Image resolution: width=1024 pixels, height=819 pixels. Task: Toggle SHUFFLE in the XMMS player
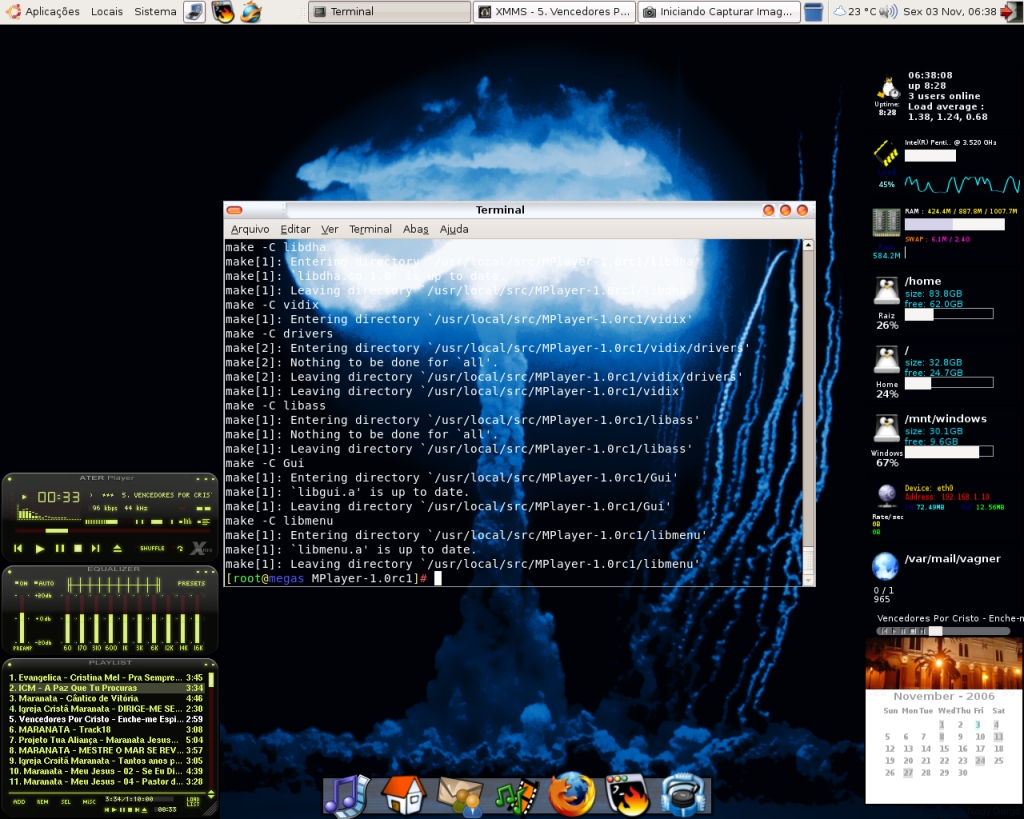(152, 548)
